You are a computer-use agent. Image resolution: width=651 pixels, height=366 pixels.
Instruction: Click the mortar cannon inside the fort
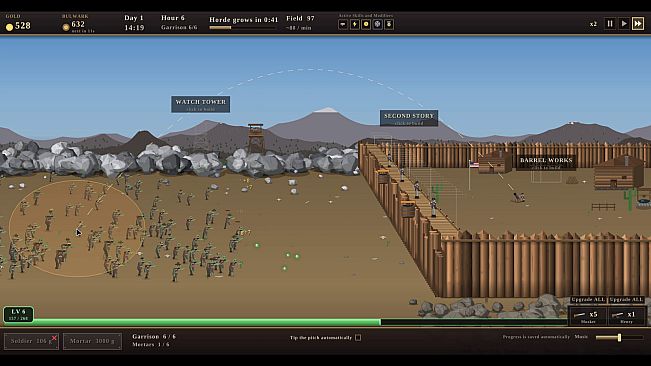tap(518, 198)
